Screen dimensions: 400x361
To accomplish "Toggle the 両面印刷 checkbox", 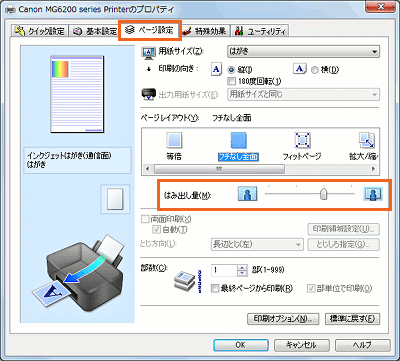I will (x=145, y=219).
